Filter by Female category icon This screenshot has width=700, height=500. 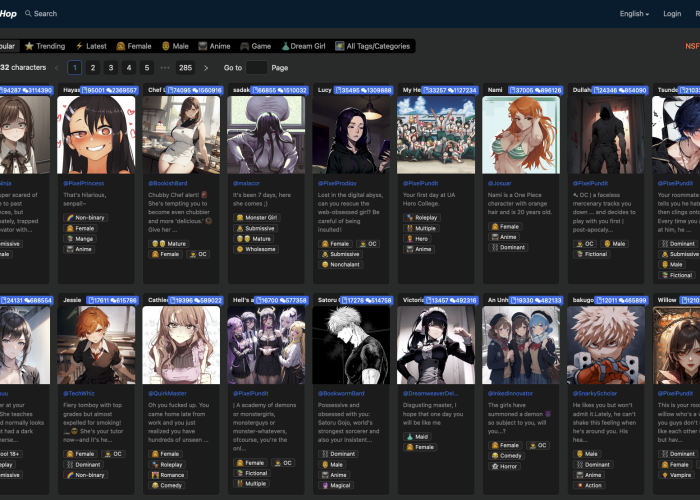click(x=121, y=46)
